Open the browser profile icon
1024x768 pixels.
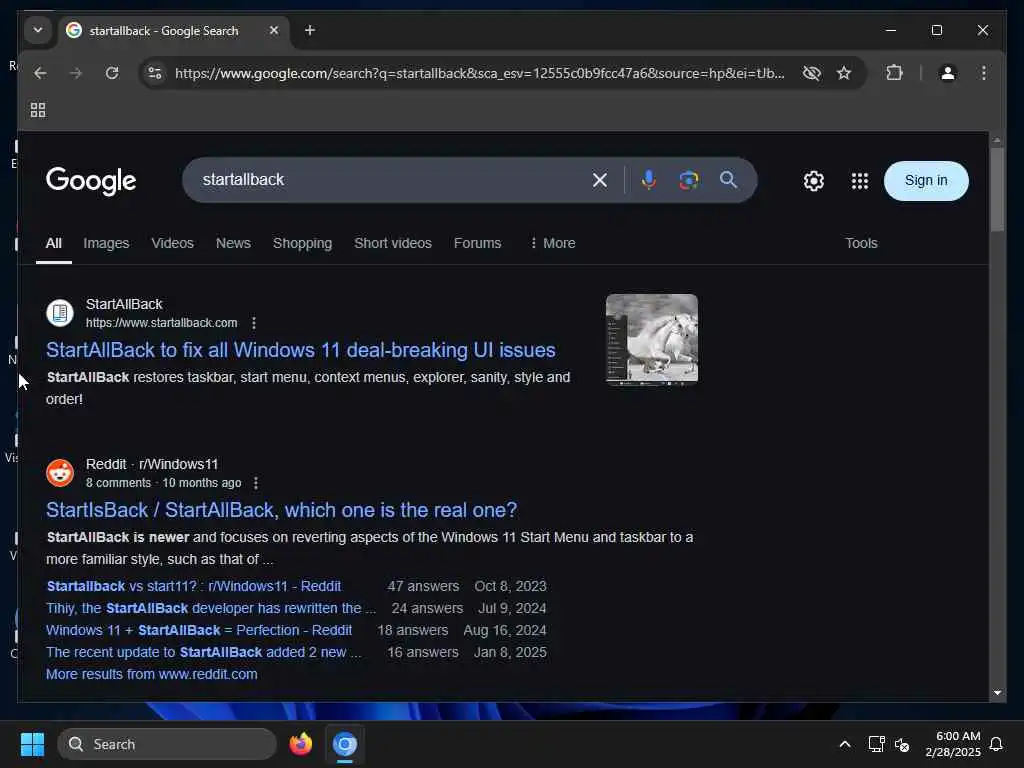948,73
